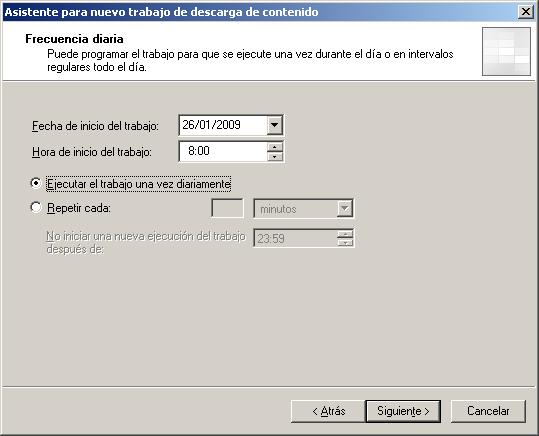The width and height of the screenshot is (539, 436).
Task: Decrease 23:59 time with down arrow
Action: [345, 243]
